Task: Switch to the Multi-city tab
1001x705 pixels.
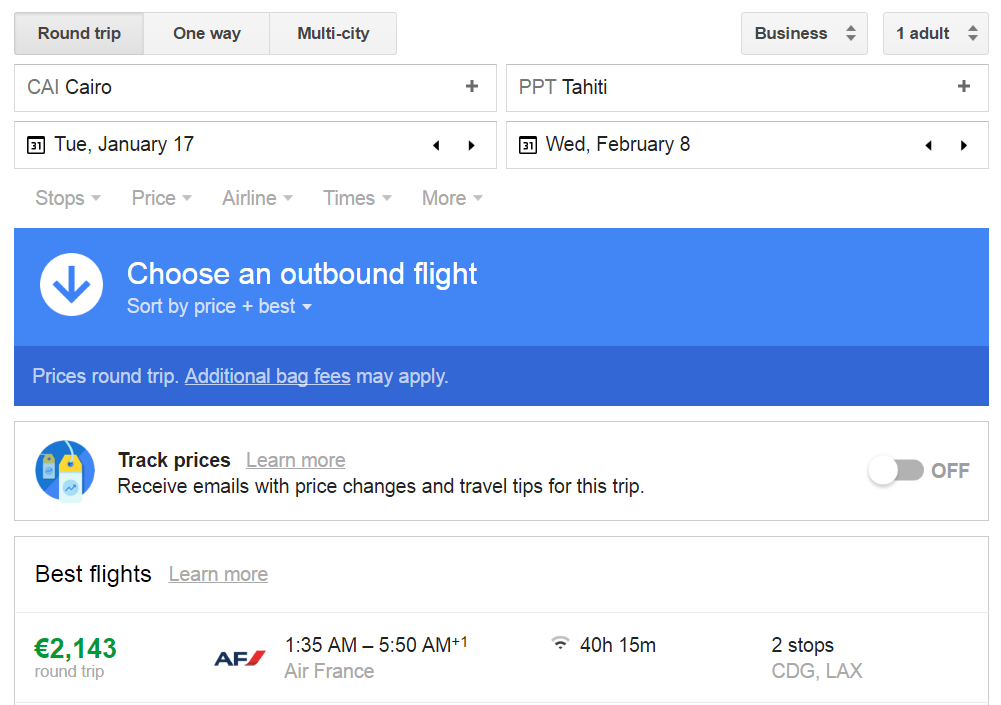Action: point(333,33)
